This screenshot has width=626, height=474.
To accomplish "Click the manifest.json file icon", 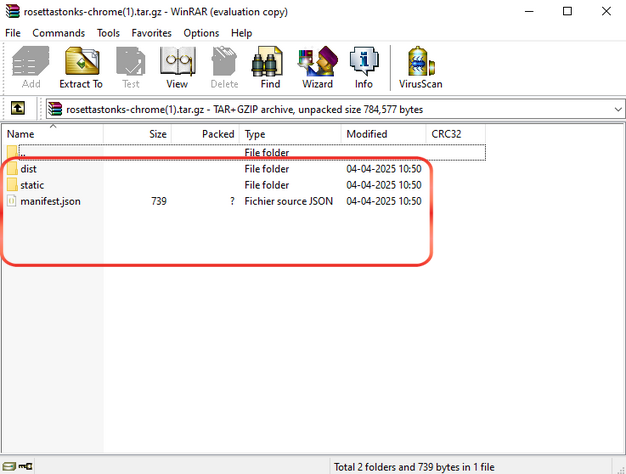I will tap(12, 201).
